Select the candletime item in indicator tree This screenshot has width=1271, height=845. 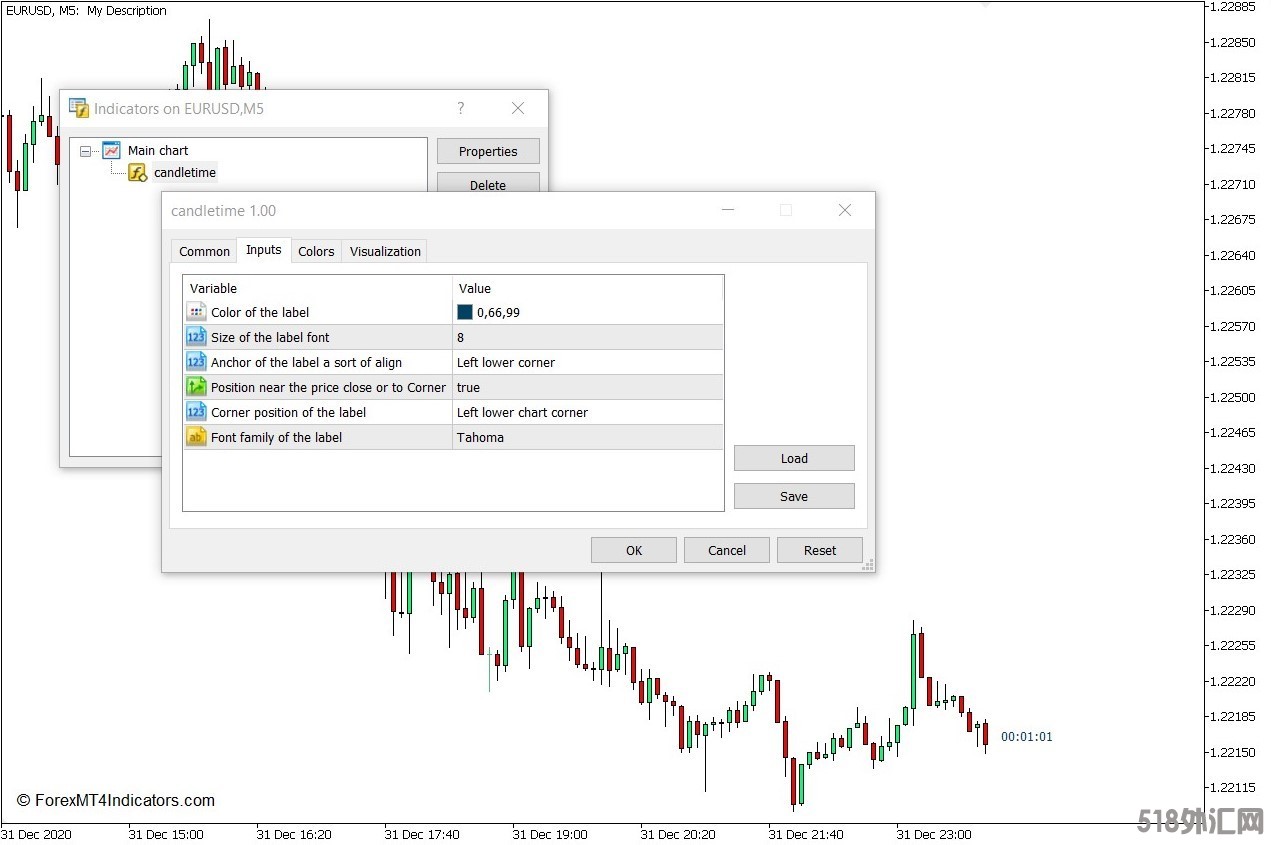tap(185, 173)
